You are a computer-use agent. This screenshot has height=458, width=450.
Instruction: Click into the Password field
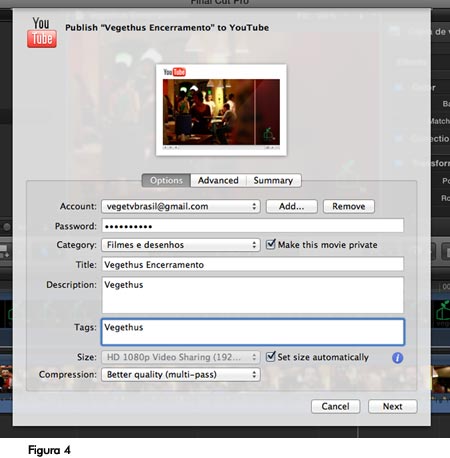[x=253, y=226]
